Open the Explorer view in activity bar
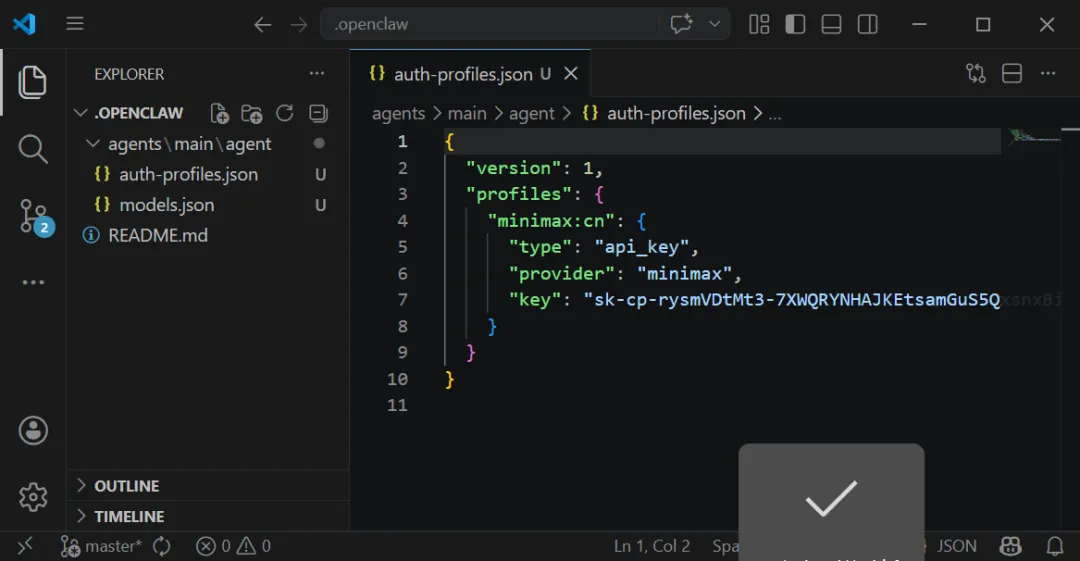 pos(32,82)
